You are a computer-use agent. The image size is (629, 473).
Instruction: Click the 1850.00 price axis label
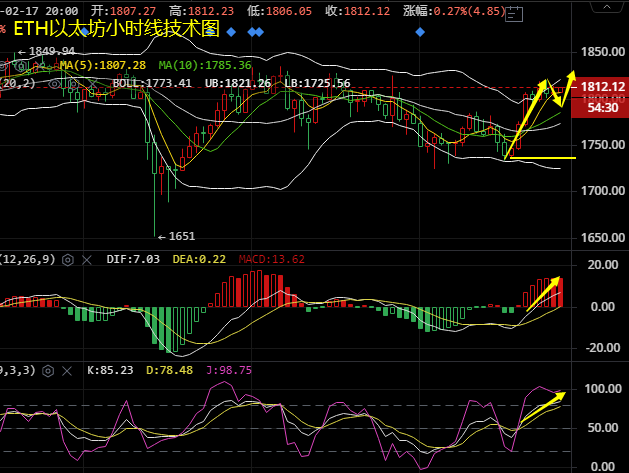pos(603,52)
